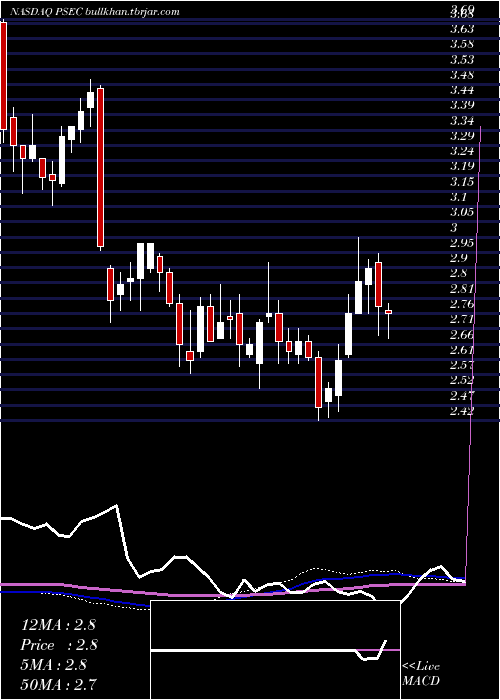Click the 3.53 price axis label
Screen dimensions: 500x700
click(x=462, y=59)
